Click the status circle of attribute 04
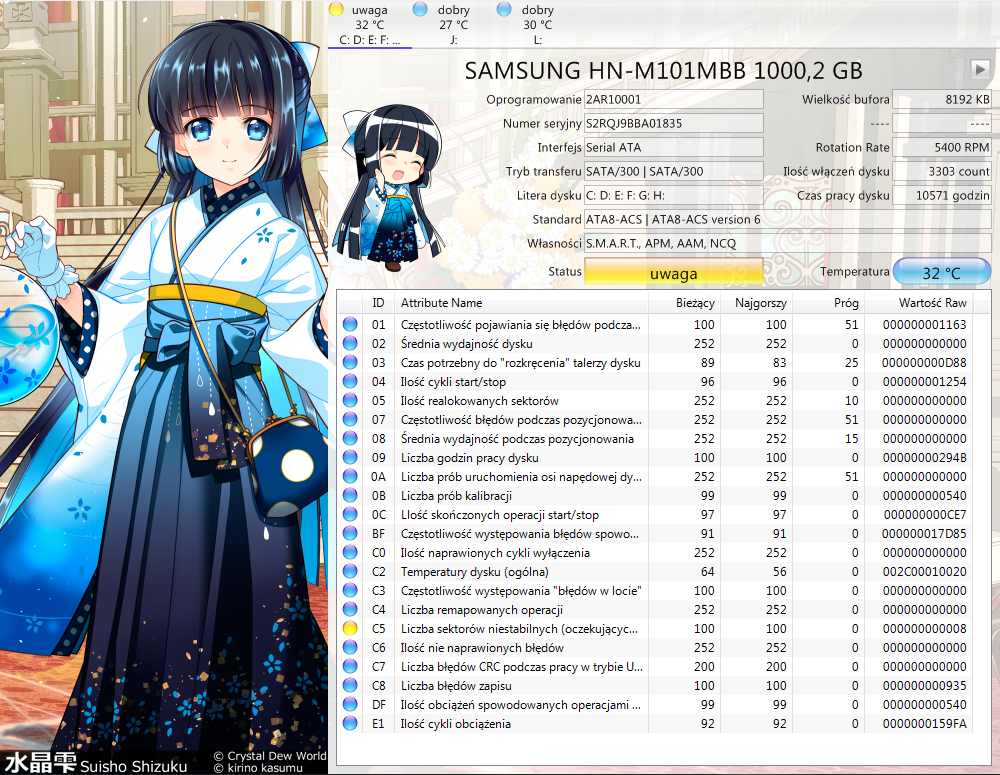Viewport: 1000px width, 775px height. [350, 381]
